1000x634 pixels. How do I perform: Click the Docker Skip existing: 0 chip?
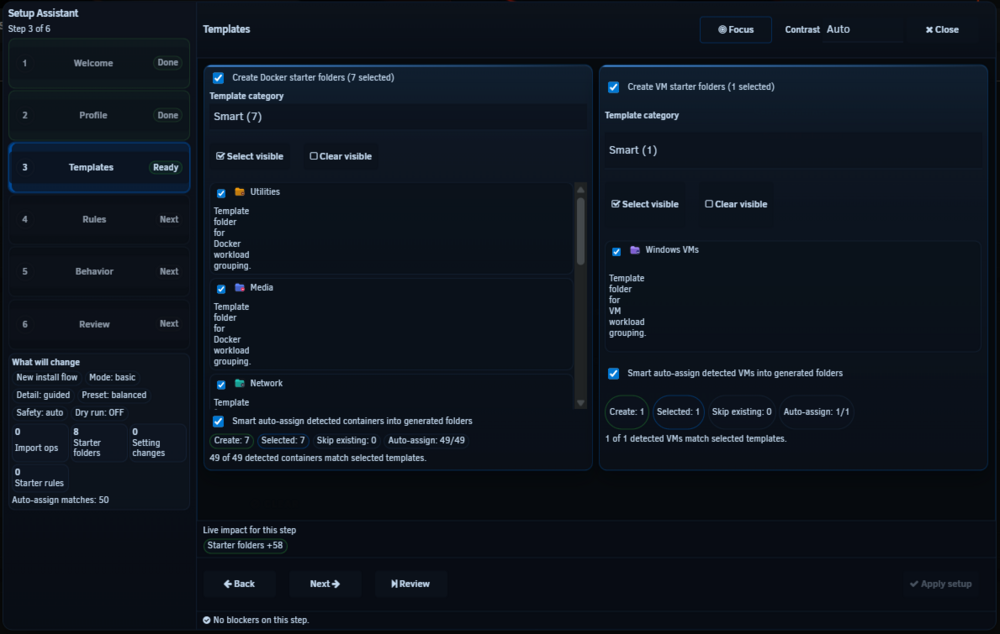[x=346, y=441]
